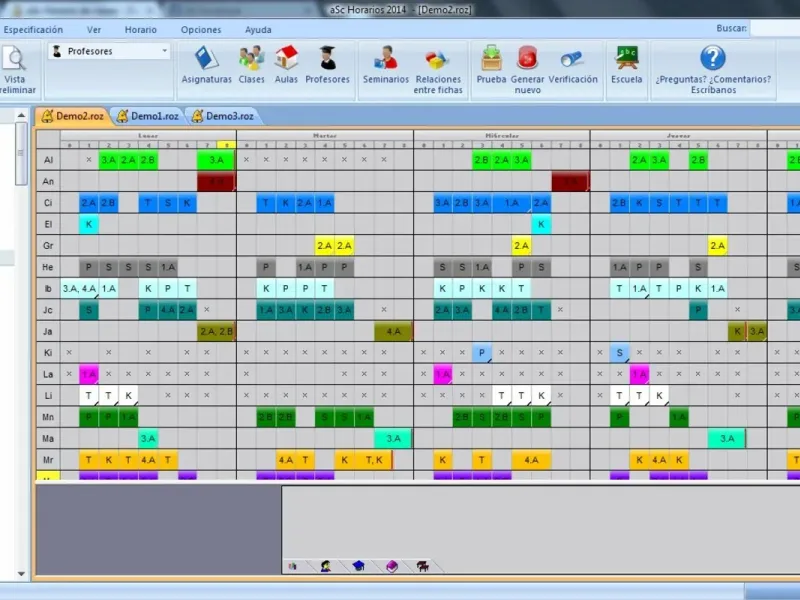This screenshot has height=600, width=800.
Task: Click the '3.A, 4.A' card in Ib row
Action: (x=79, y=289)
